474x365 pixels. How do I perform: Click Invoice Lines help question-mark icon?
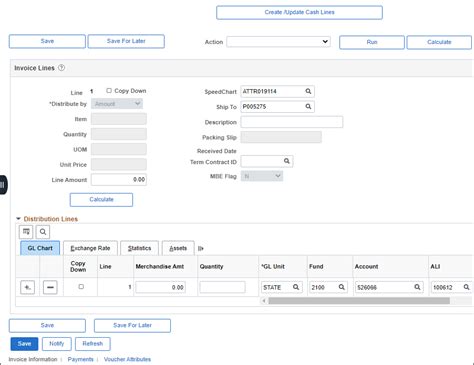pos(61,68)
